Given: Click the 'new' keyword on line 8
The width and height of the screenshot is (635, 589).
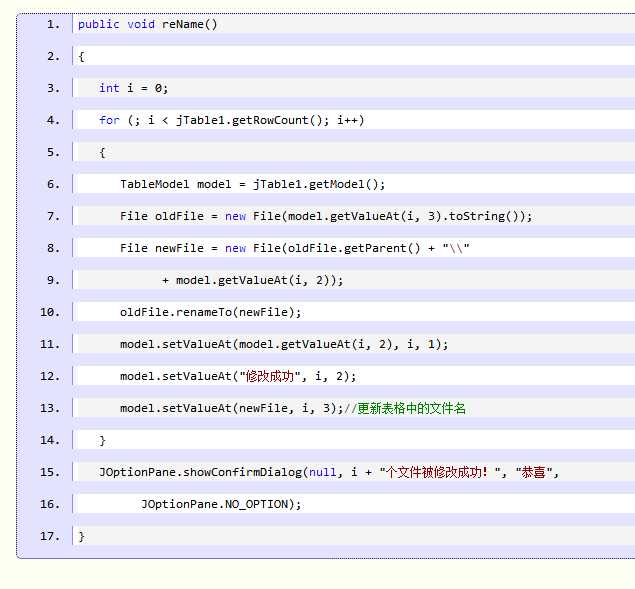Looking at the screenshot, I should [235, 248].
